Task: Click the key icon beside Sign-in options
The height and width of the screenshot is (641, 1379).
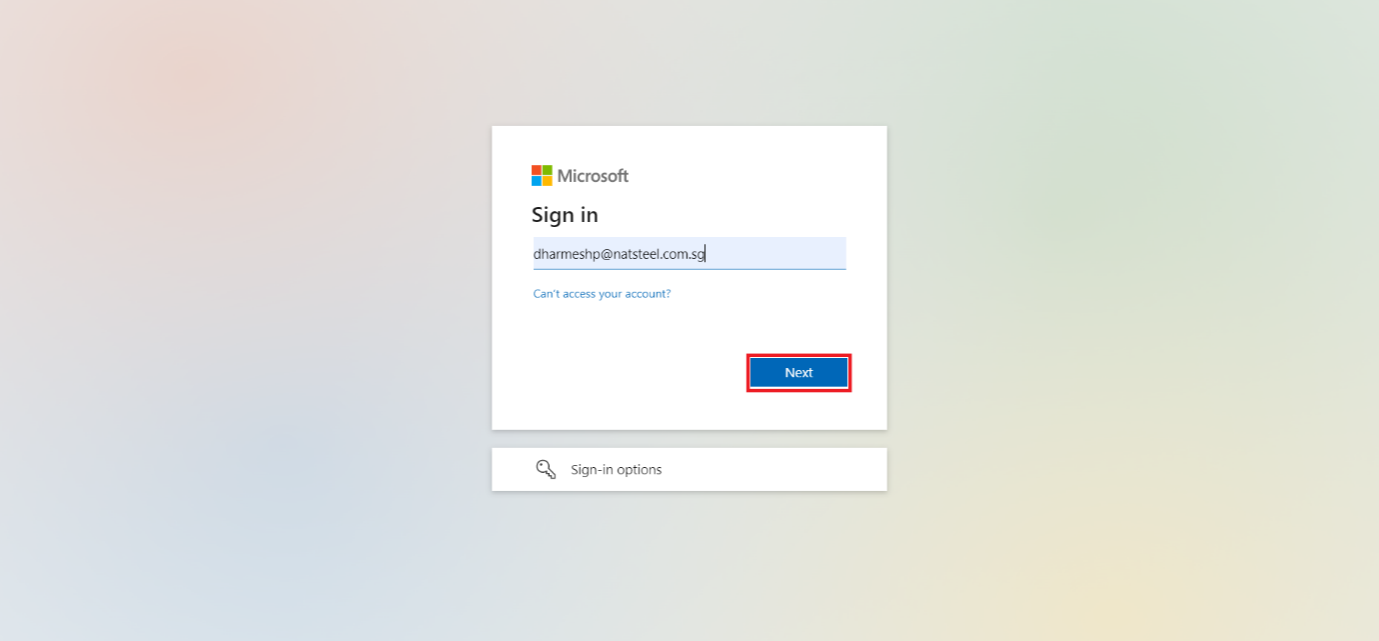Action: coord(546,469)
